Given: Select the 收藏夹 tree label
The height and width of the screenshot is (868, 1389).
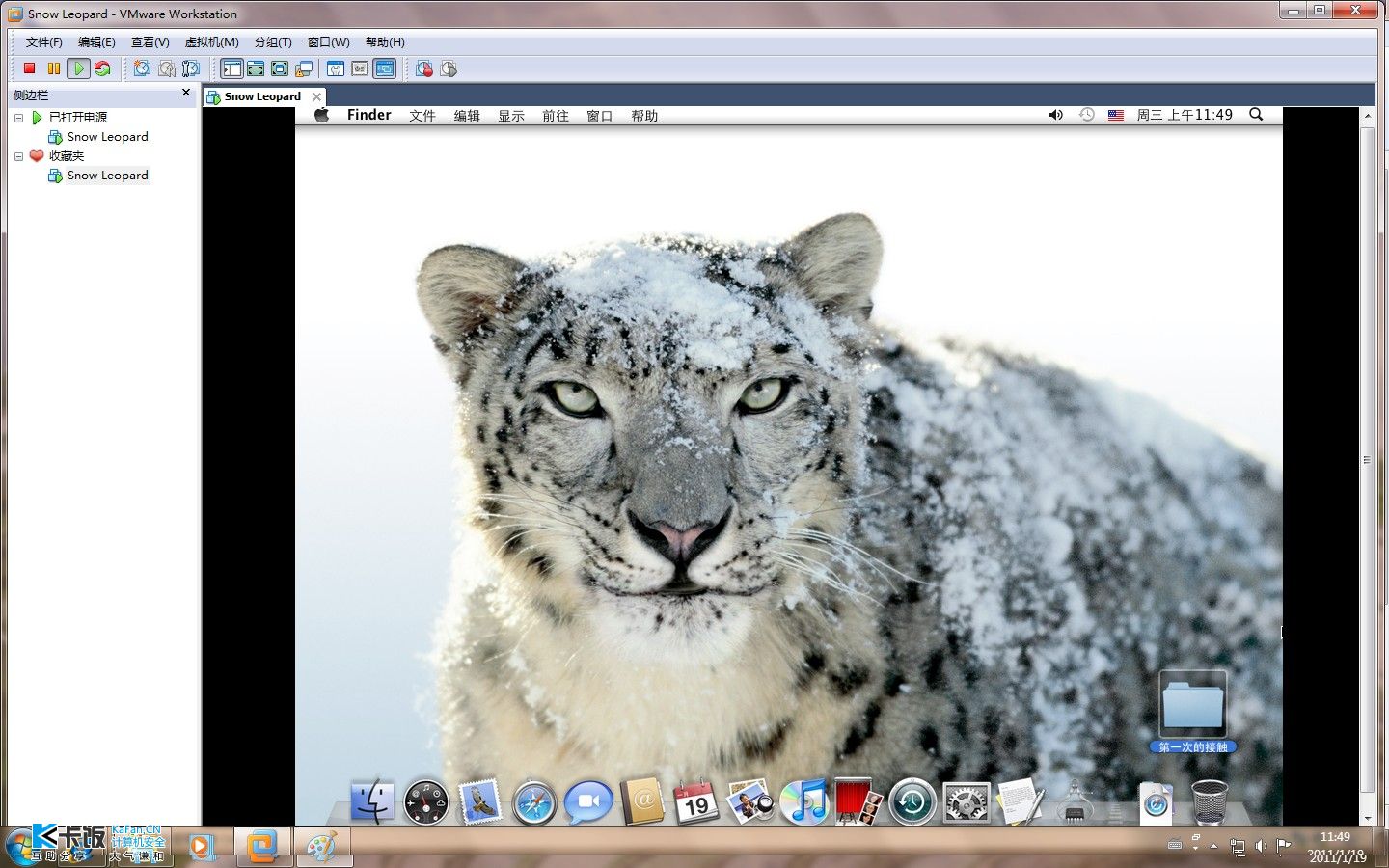Looking at the screenshot, I should [x=67, y=156].
